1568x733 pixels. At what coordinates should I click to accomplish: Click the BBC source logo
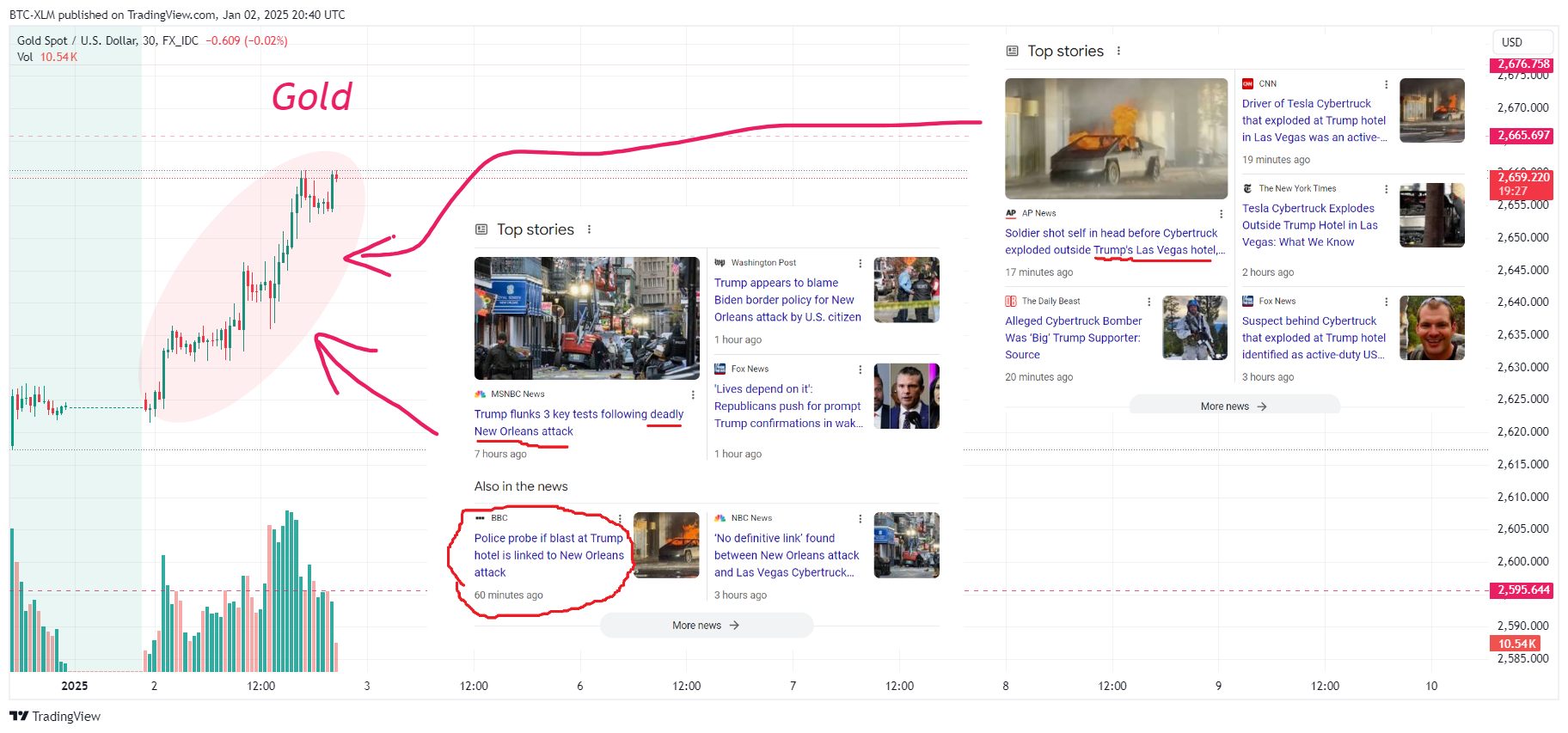[480, 518]
